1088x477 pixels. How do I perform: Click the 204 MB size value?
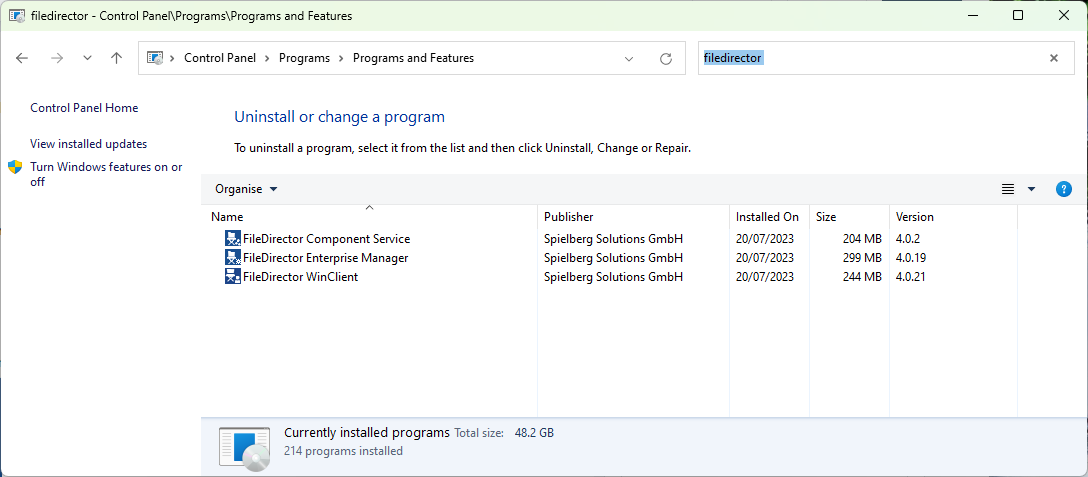[862, 239]
